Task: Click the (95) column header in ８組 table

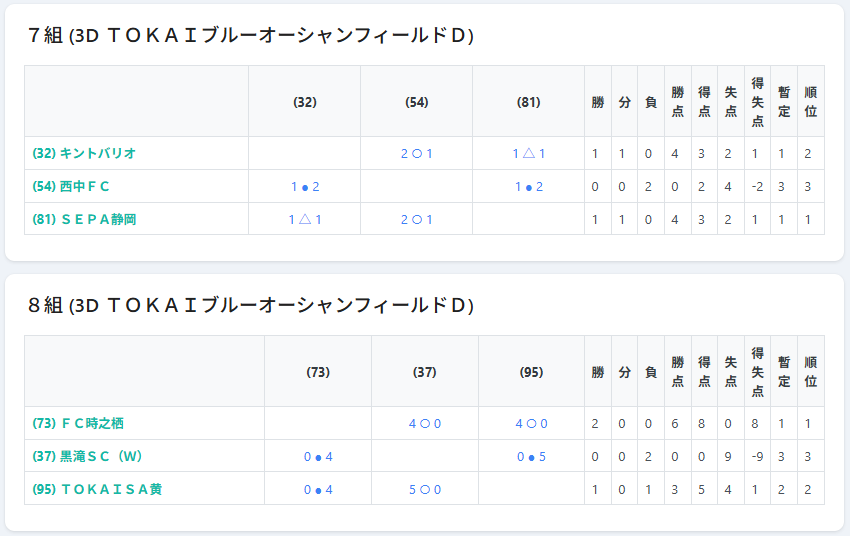Action: [531, 372]
